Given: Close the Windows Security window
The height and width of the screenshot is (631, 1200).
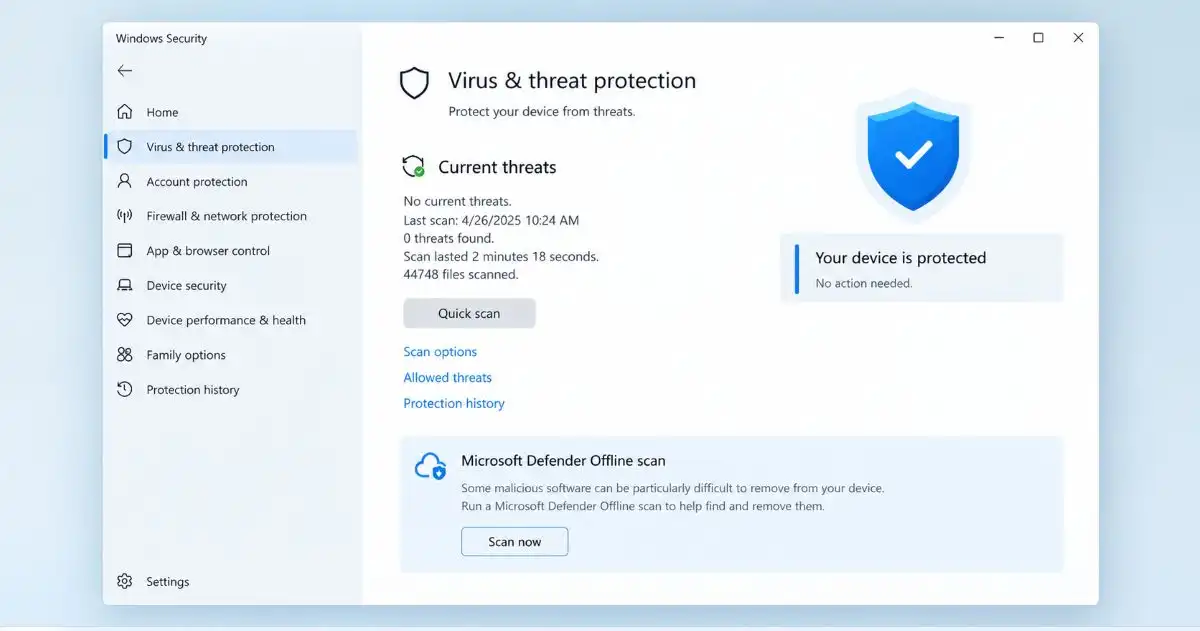Looking at the screenshot, I should click(x=1078, y=38).
